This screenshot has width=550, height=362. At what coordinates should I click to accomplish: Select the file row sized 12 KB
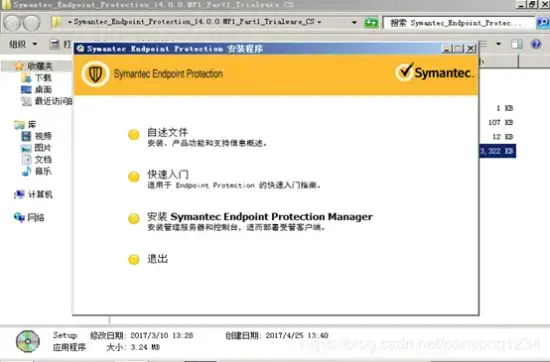click(503, 137)
